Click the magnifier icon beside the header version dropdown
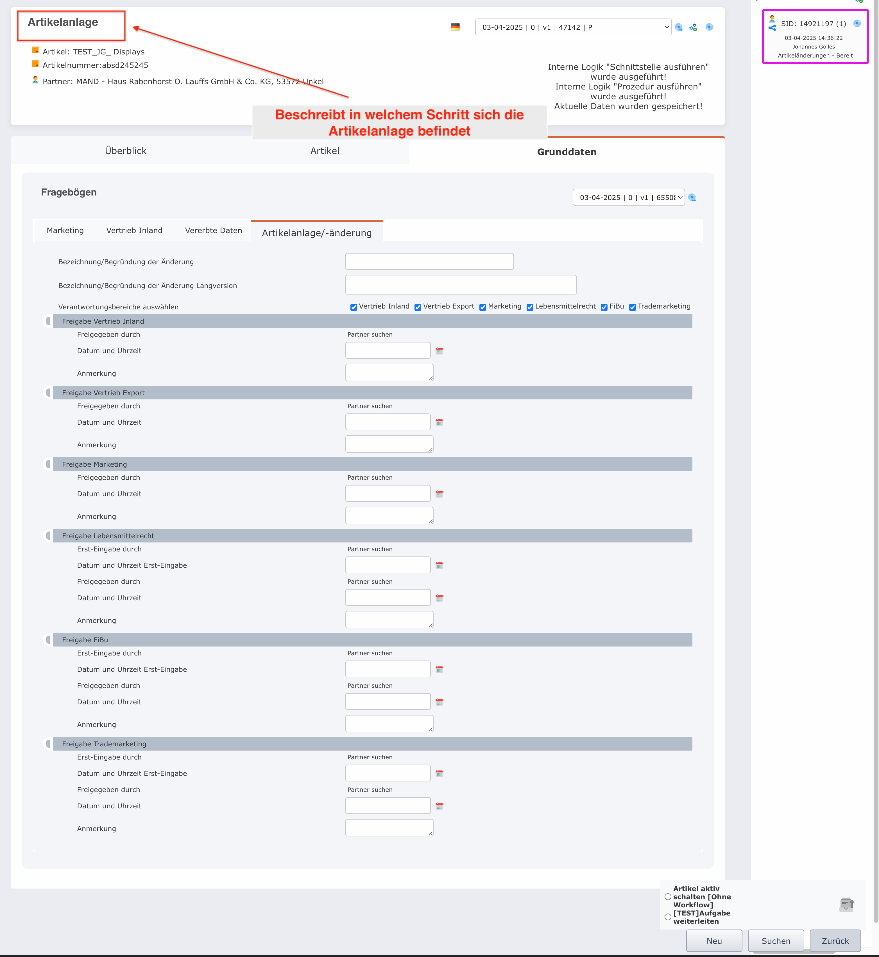This screenshot has height=957, width=879. (x=679, y=27)
